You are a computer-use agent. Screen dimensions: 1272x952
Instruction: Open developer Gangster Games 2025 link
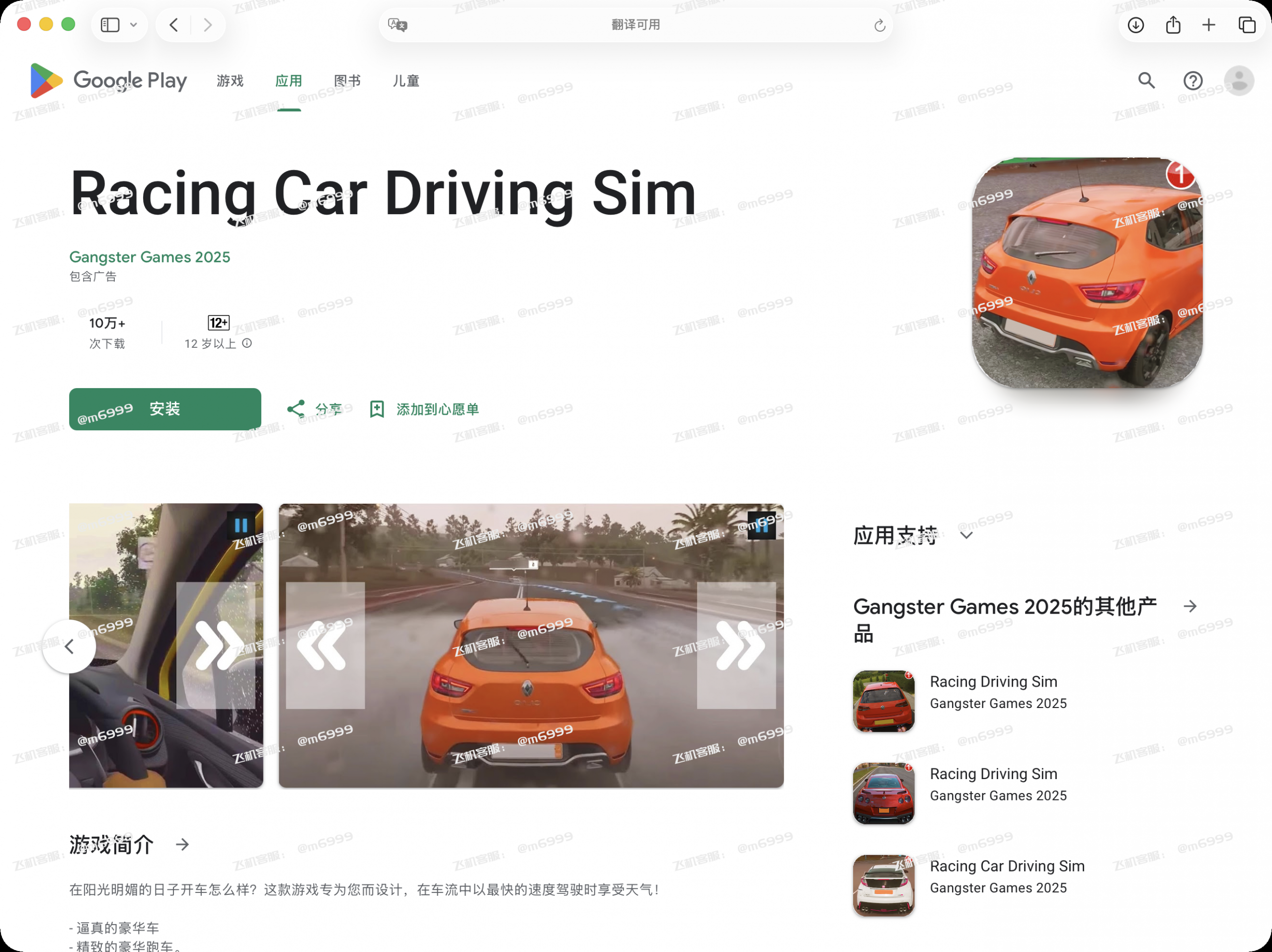[150, 257]
